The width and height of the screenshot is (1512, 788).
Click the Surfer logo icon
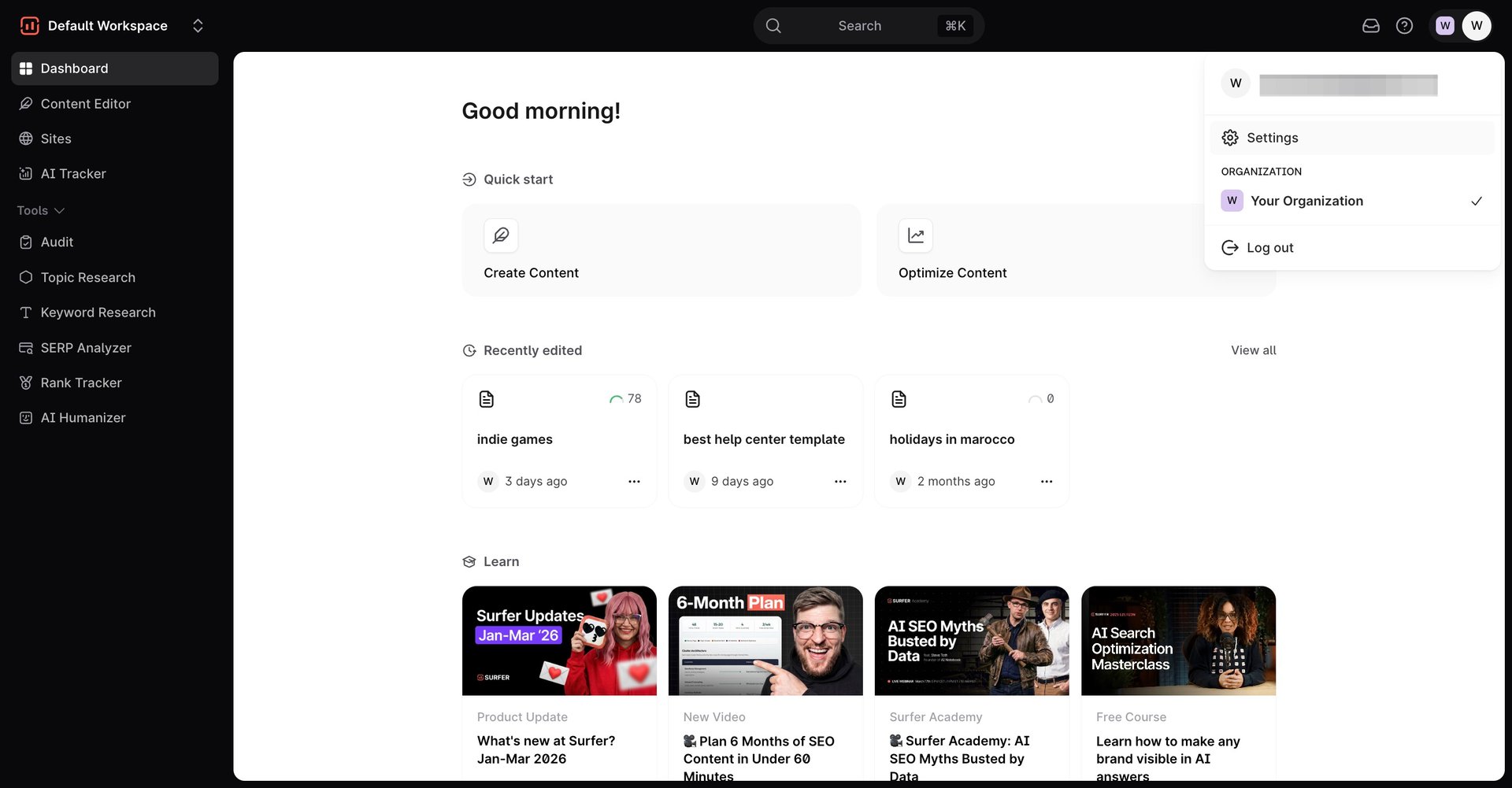tap(29, 26)
